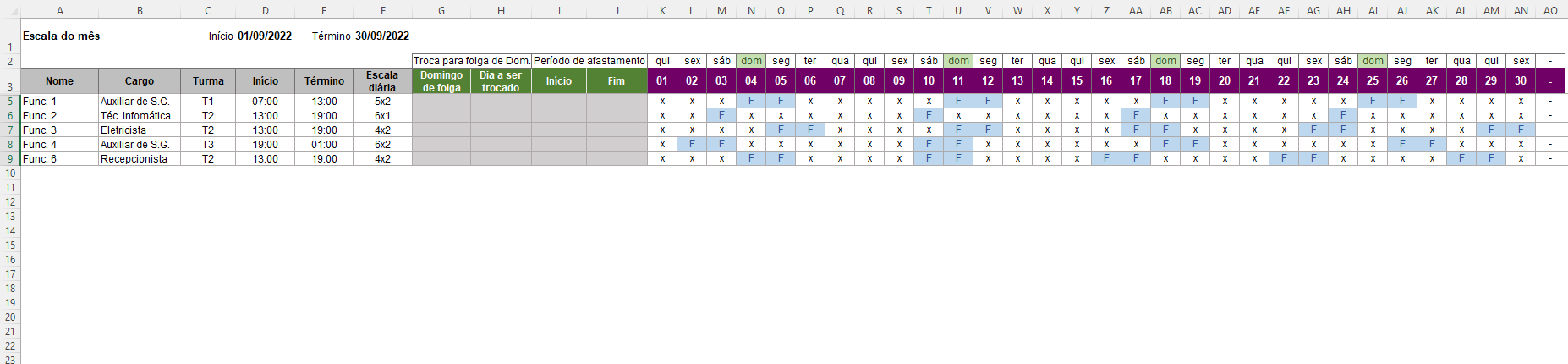Viewport: 1568px width, 364px height.
Task: Select row 5 header
Action: click(10, 101)
